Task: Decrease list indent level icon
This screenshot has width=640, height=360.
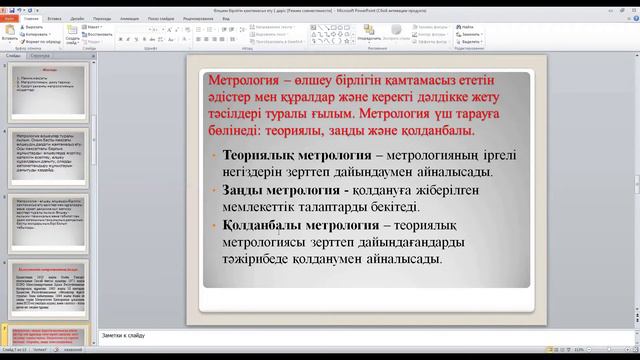Action: [x=224, y=30]
